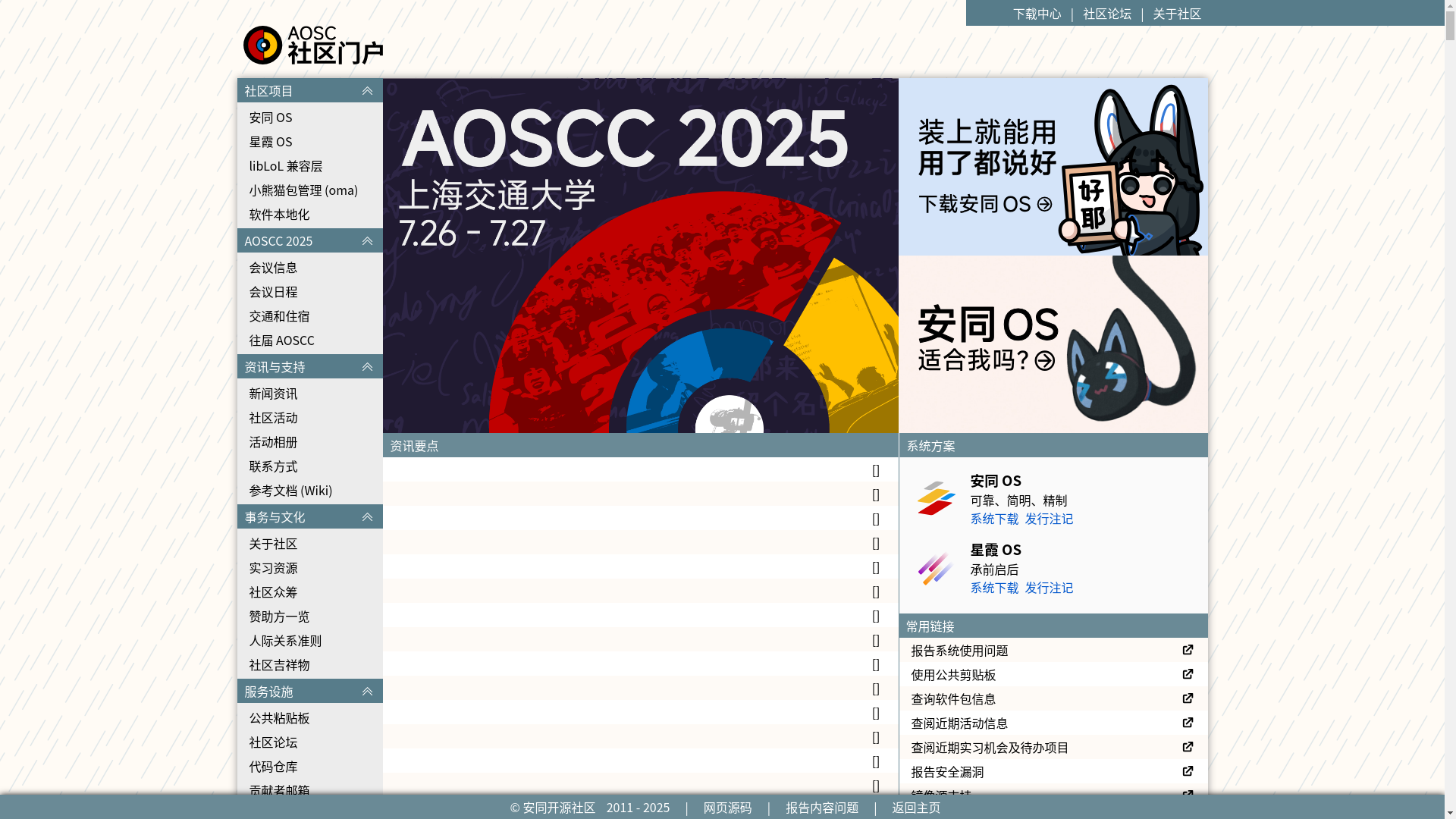Click the 星霞 OS striped logo icon
Screen dimensions: 1456x819
[x=937, y=567]
